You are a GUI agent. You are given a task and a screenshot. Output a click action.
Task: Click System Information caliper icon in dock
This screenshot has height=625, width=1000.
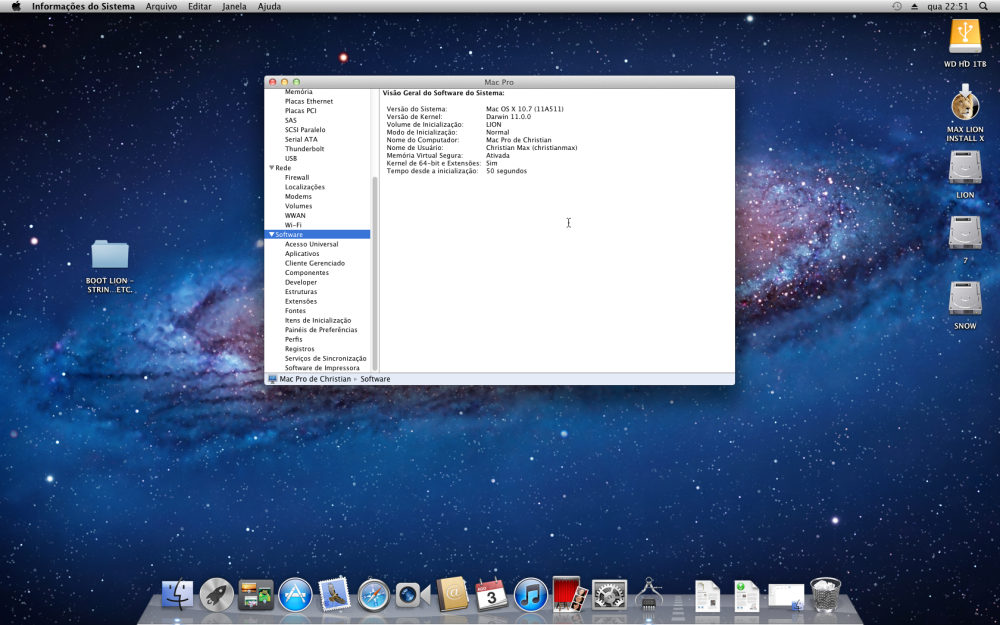click(649, 593)
